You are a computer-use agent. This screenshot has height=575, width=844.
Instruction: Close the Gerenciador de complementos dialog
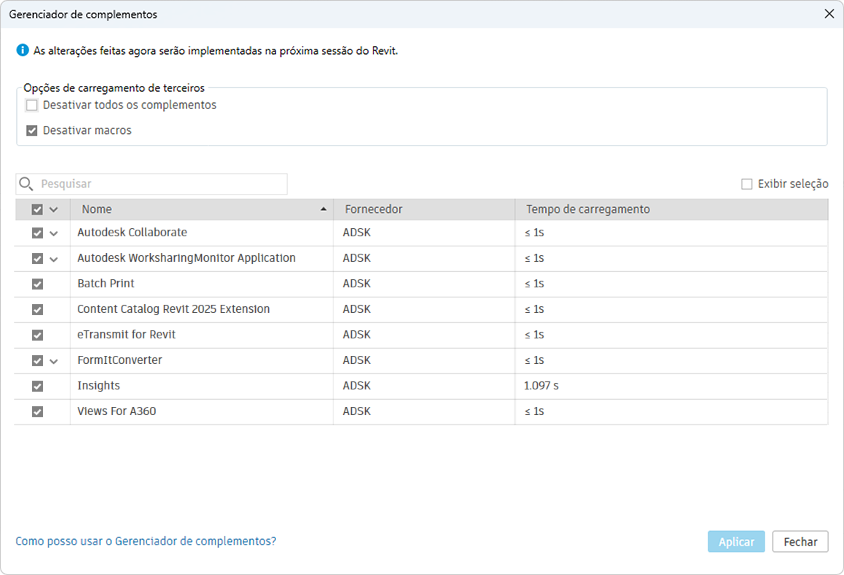[828, 14]
